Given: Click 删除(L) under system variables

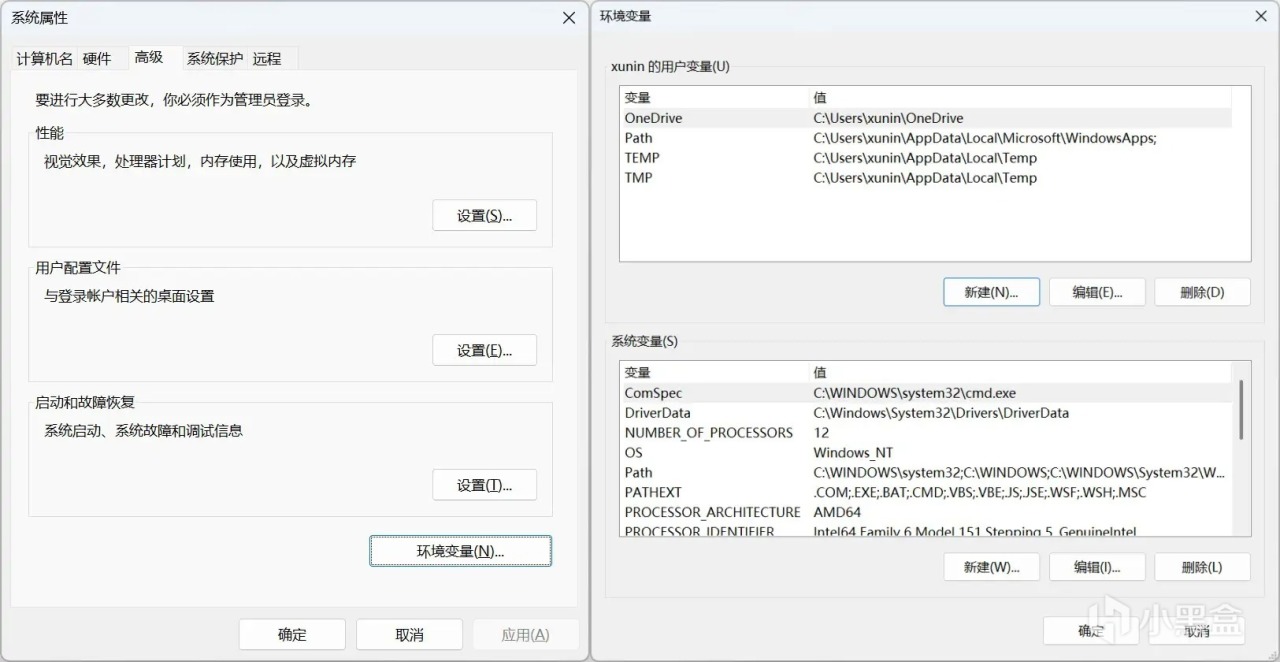Looking at the screenshot, I should click(1202, 567).
